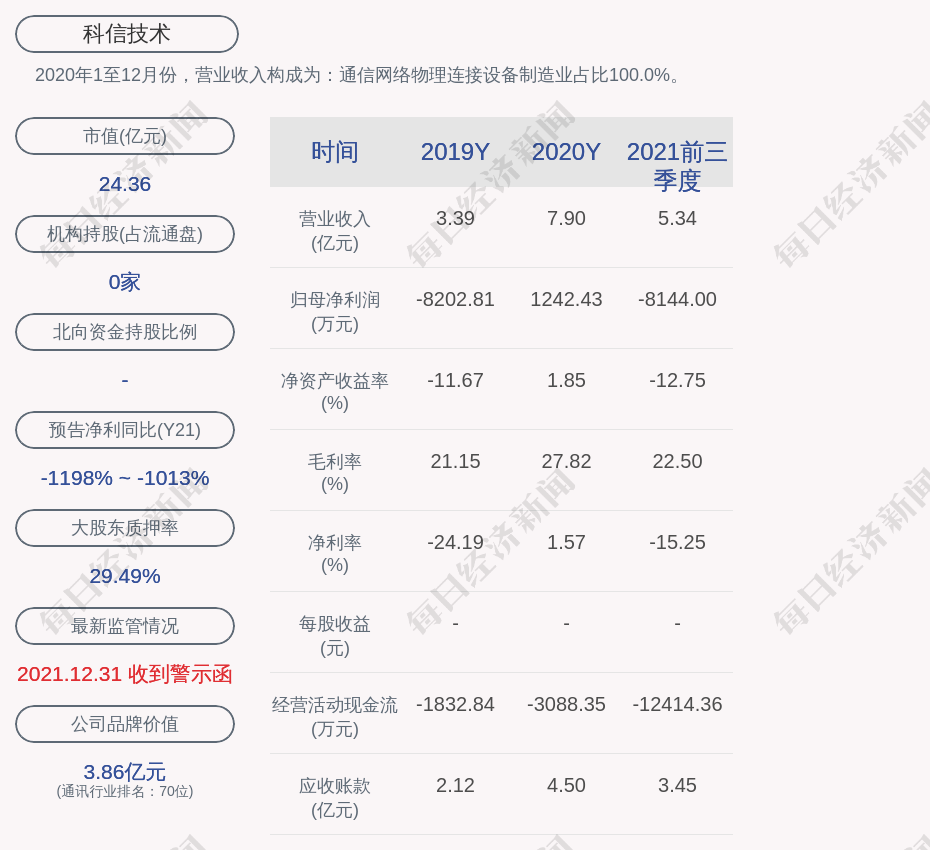The height and width of the screenshot is (850, 930).
Task: Click the 净资产收益率(%) row label
Action: tap(335, 392)
